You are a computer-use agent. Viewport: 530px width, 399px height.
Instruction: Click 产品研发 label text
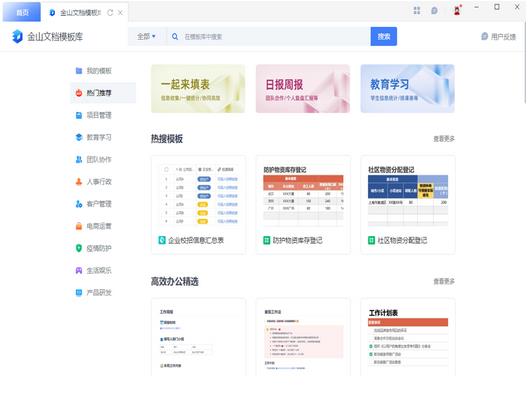pos(99,292)
